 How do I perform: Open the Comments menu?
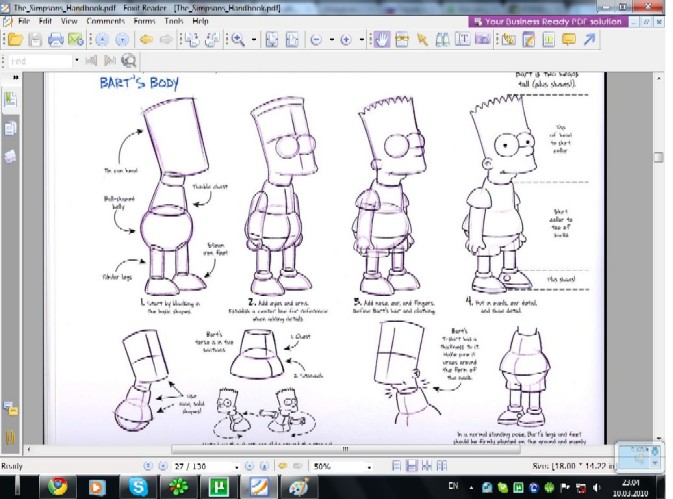point(106,21)
